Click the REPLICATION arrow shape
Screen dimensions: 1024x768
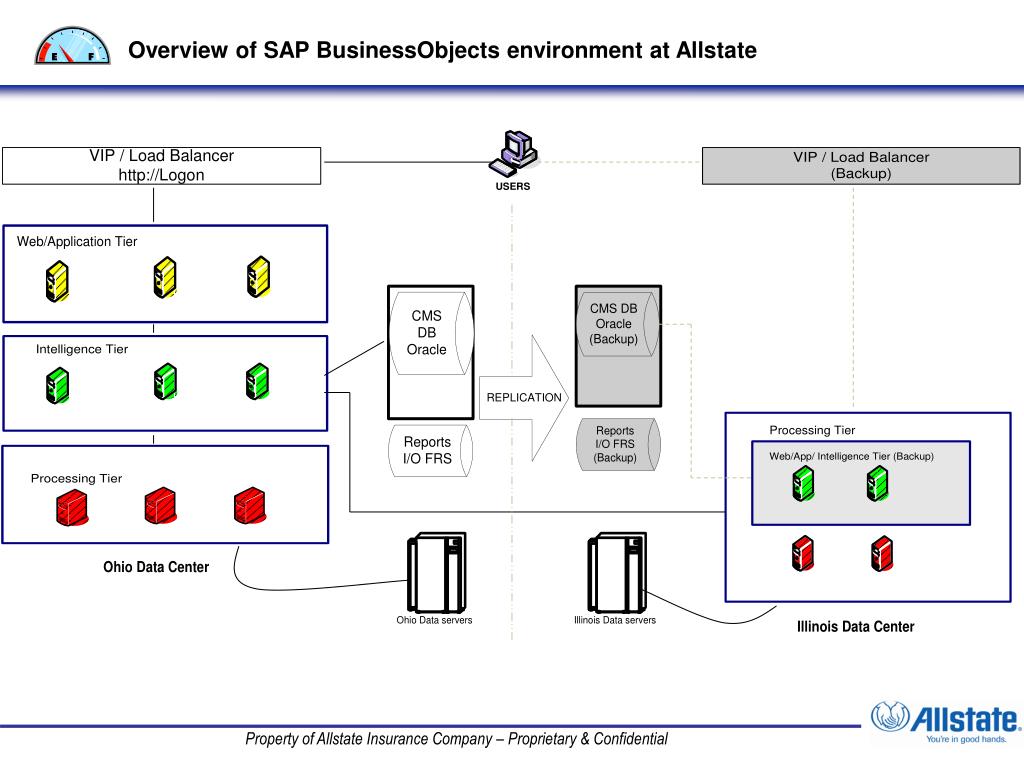pyautogui.click(x=524, y=398)
